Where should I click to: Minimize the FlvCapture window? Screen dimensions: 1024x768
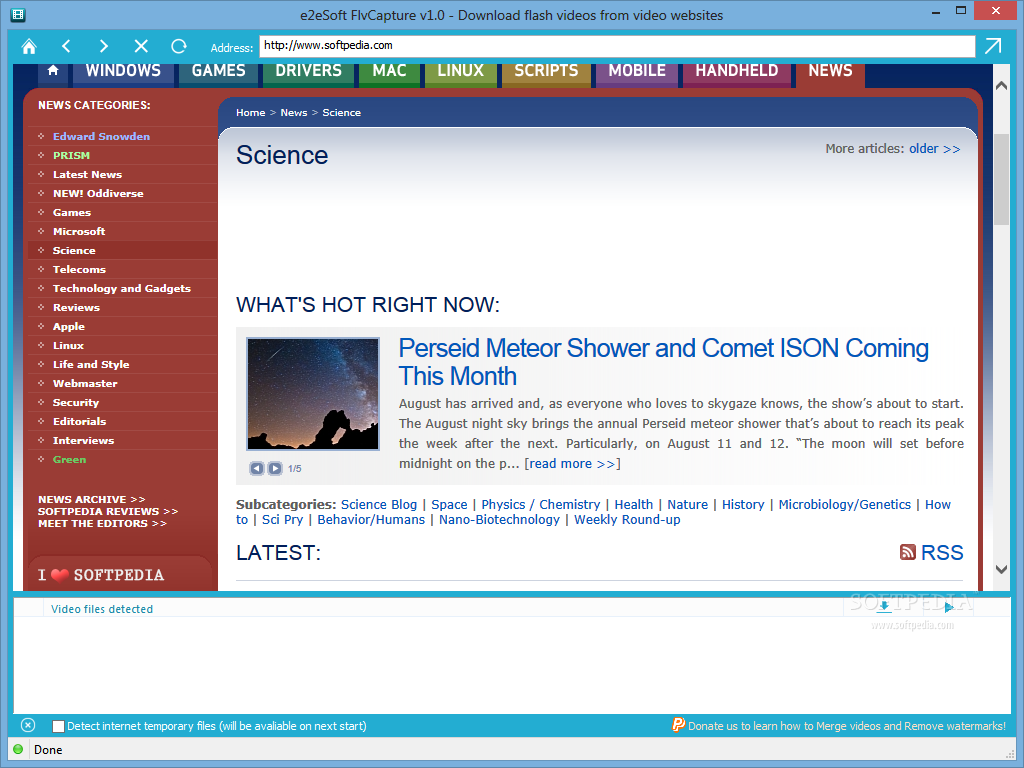pyautogui.click(x=936, y=12)
